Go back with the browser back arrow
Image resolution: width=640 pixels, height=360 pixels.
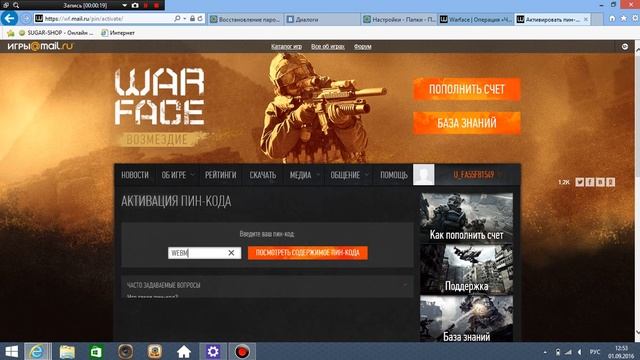[x=9, y=18]
